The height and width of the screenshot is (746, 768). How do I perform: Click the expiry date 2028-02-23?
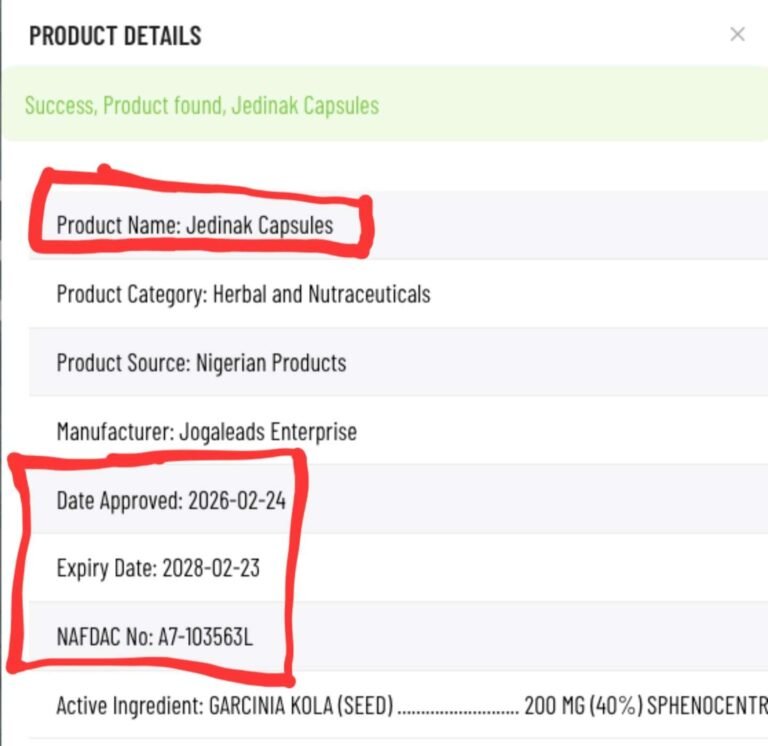211,568
